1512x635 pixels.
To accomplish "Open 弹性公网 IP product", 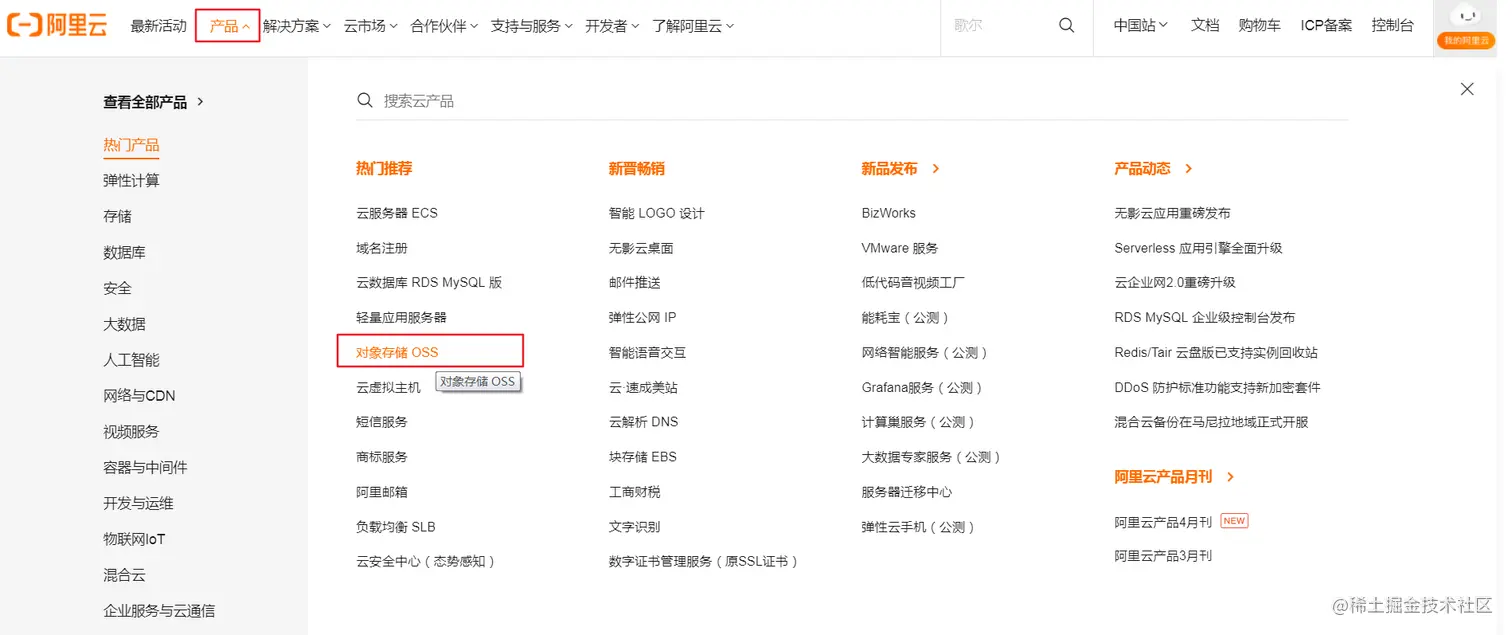I will (643, 318).
